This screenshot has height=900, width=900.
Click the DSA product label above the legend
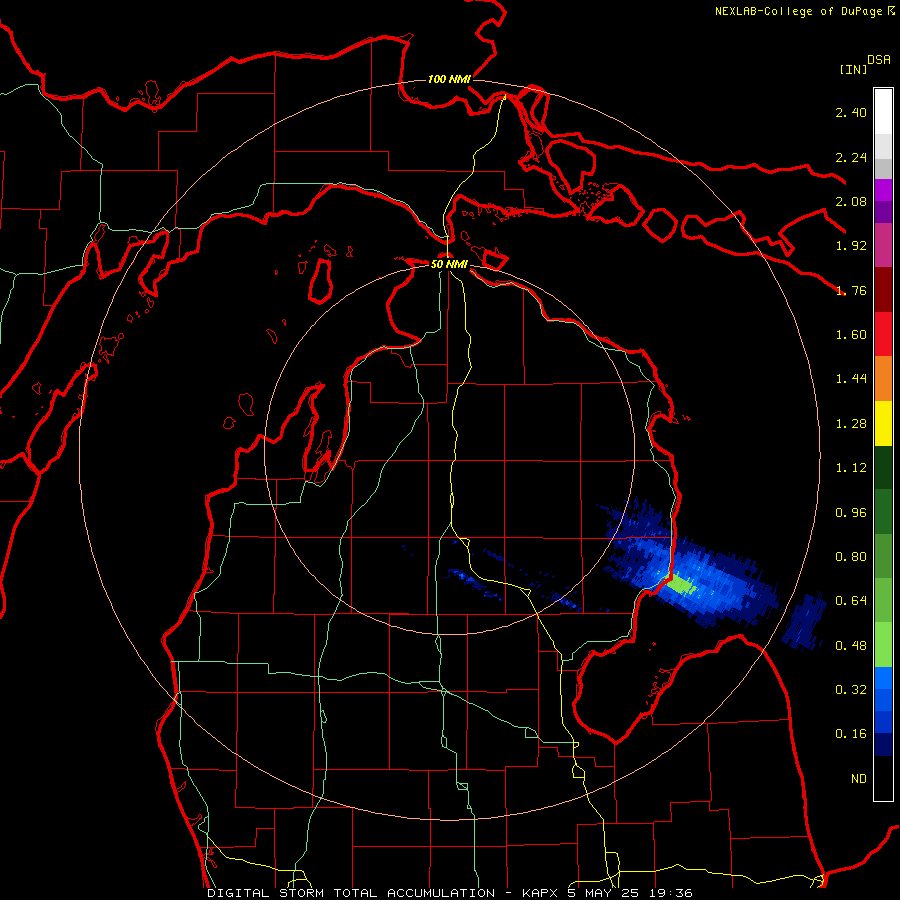(879, 60)
